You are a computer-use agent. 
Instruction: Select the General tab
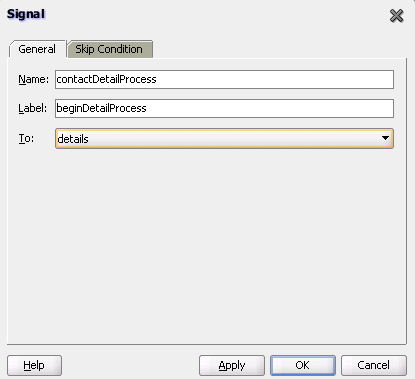click(x=37, y=49)
